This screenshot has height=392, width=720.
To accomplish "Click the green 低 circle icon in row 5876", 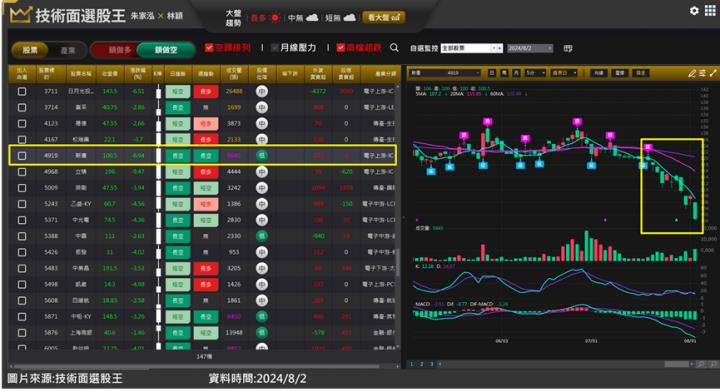I will [x=262, y=332].
